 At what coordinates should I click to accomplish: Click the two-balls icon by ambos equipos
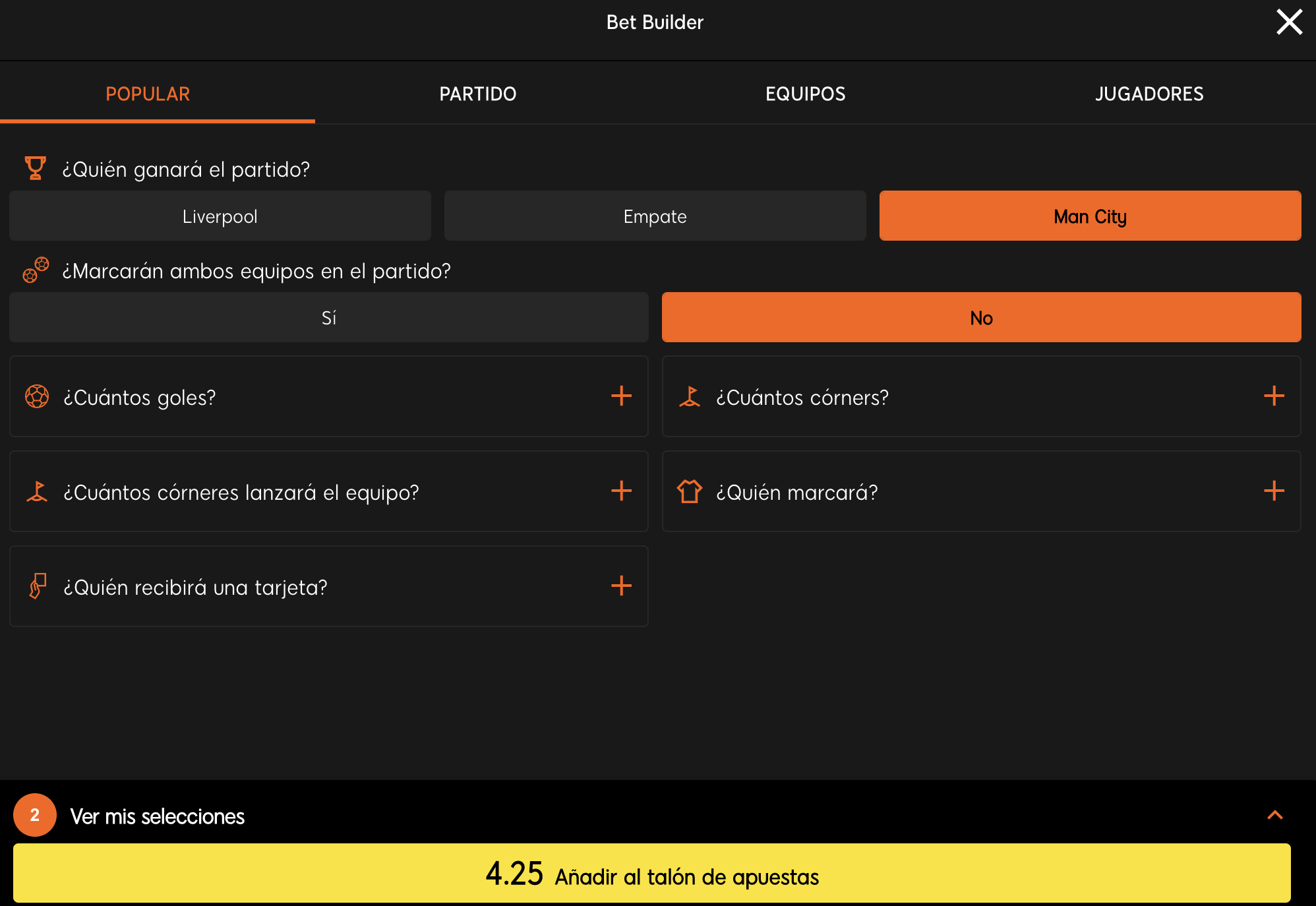click(x=36, y=270)
